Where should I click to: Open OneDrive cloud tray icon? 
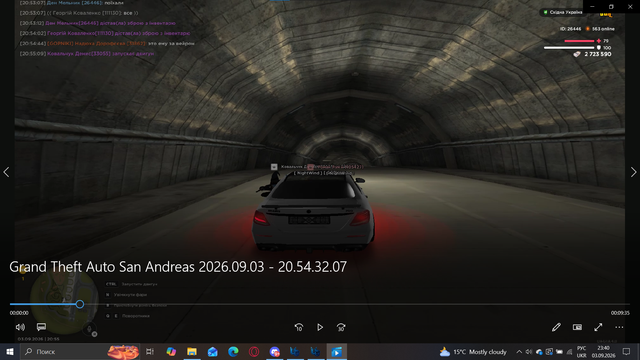(539, 351)
